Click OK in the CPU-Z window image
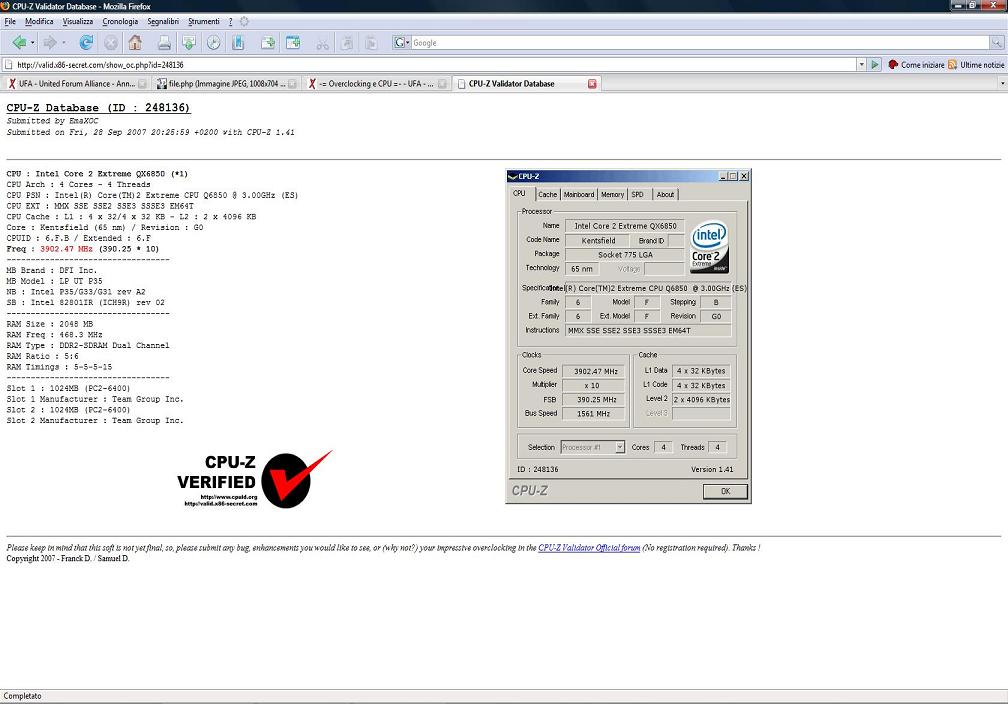 [725, 491]
